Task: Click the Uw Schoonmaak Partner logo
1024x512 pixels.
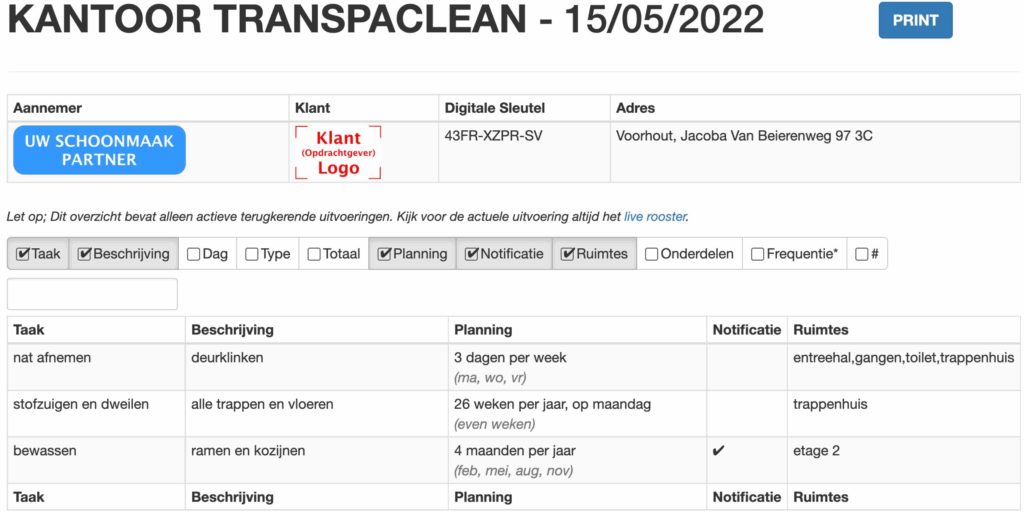Action: click(99, 150)
